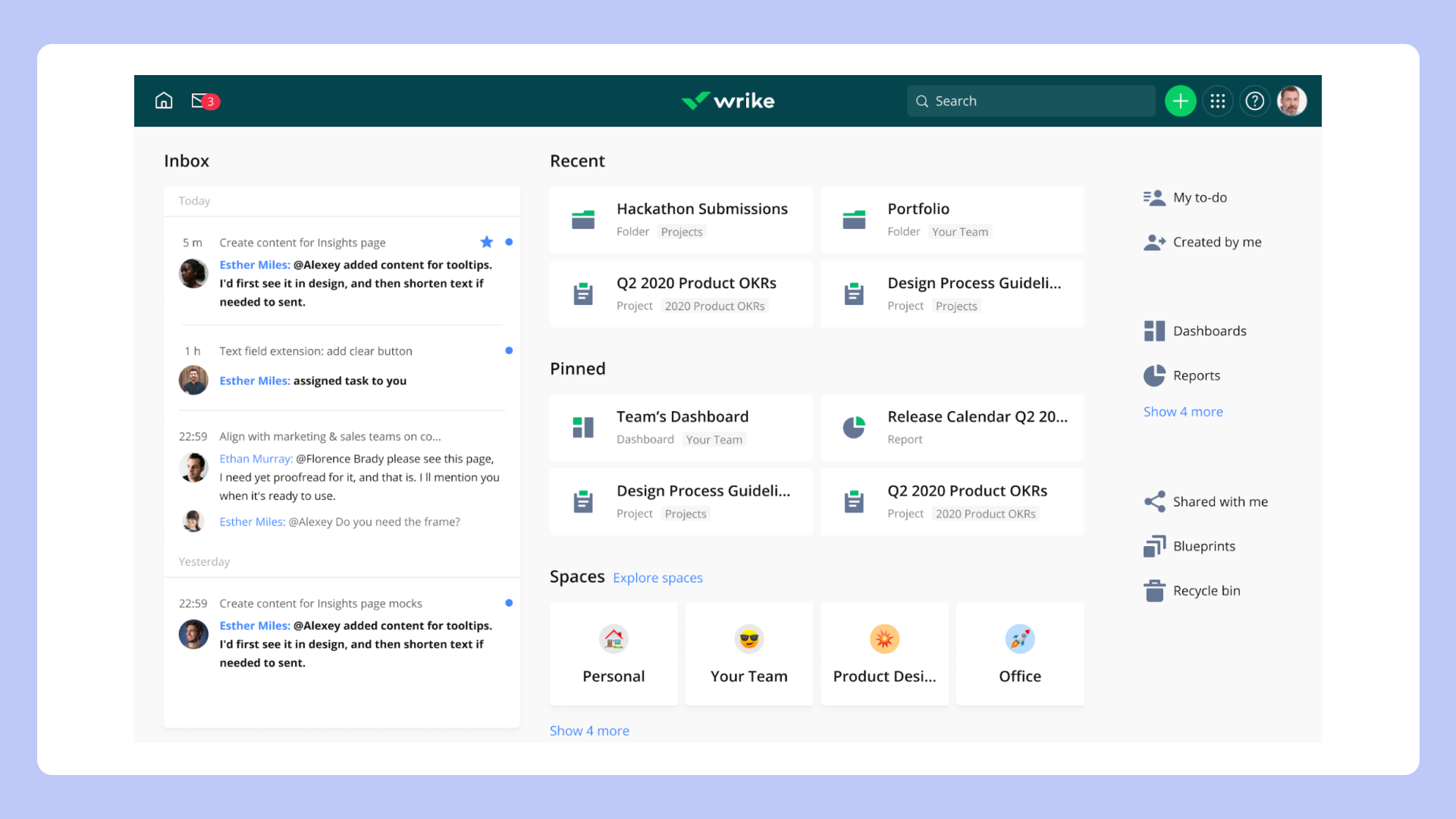Open the help question mark icon
1456x819 pixels.
(1255, 101)
